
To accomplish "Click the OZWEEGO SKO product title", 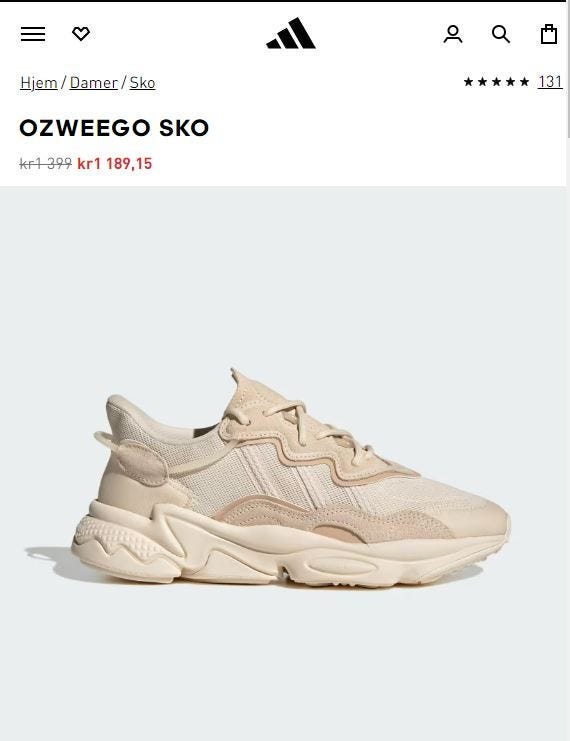I will 114,128.
